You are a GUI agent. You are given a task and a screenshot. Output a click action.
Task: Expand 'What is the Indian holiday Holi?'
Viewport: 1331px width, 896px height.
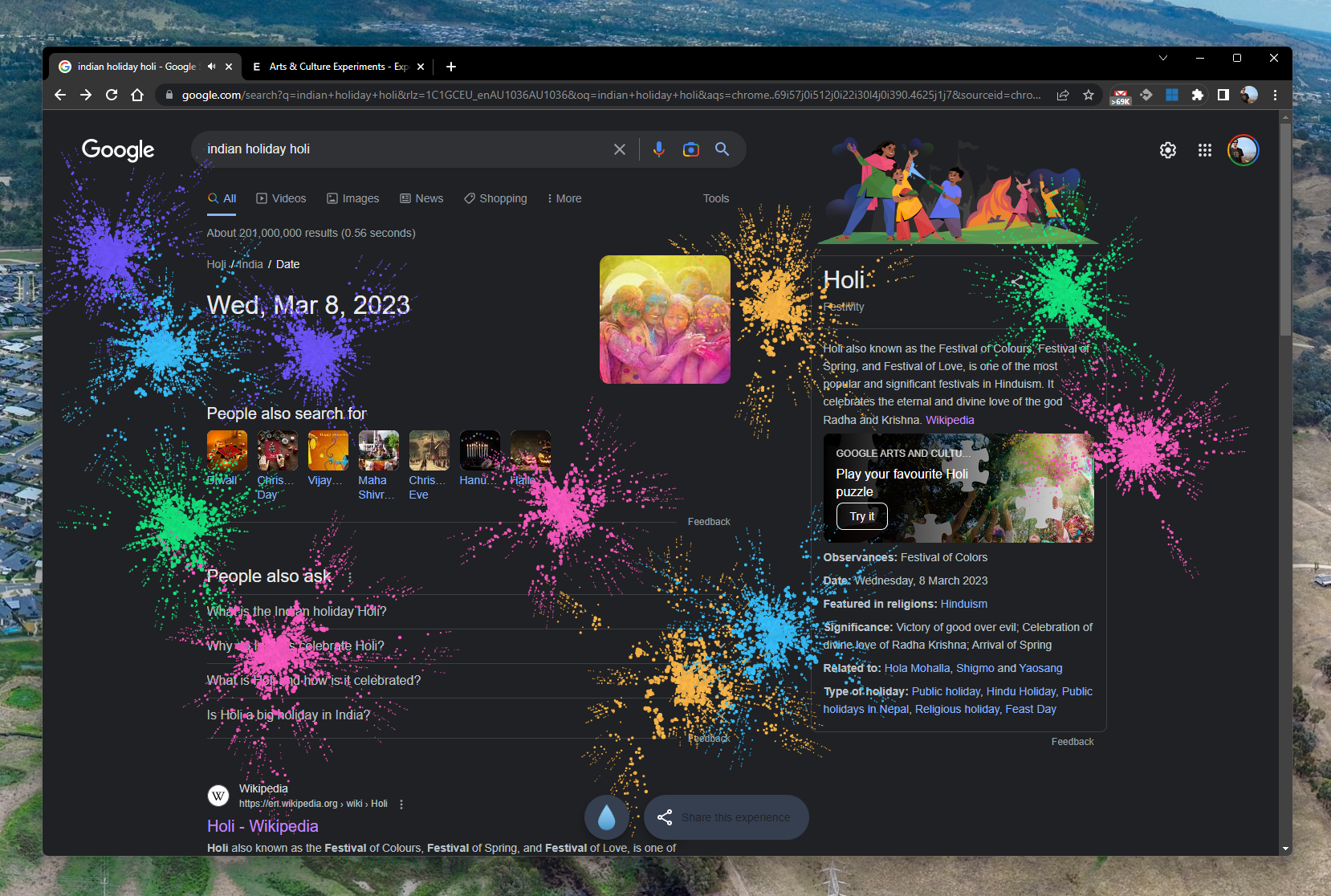coord(297,611)
